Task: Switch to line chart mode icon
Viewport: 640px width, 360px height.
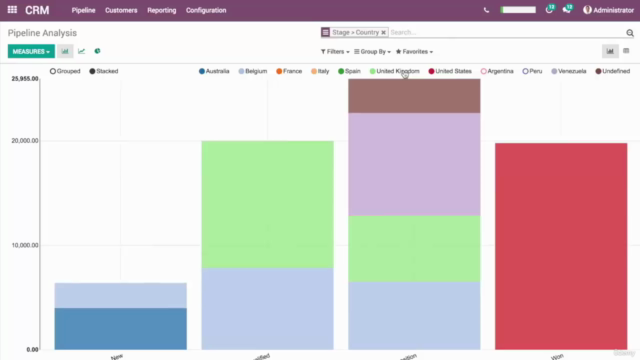Action: [82, 51]
